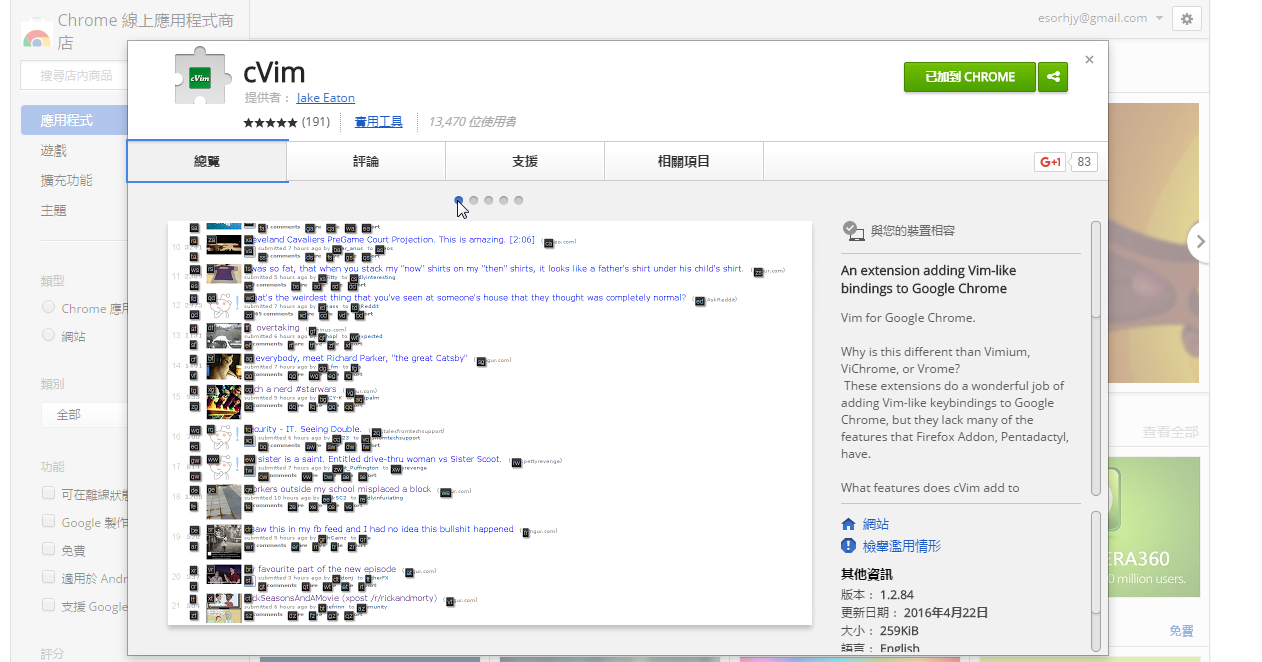Expand the right-edge chevron arrow panel
Viewport: 1262px width, 662px height.
1199,241
